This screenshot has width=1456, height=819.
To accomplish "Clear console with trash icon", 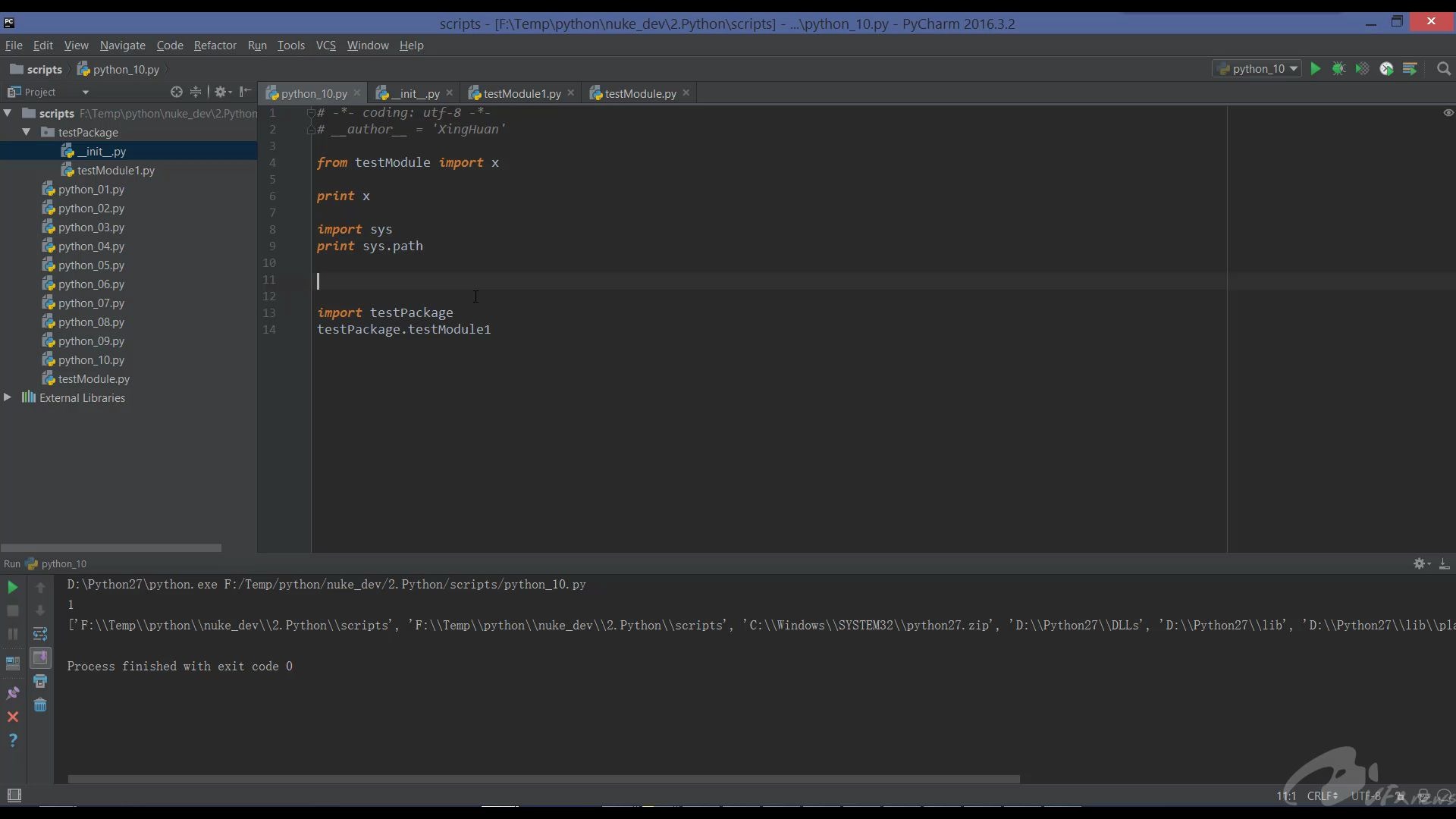I will [40, 705].
